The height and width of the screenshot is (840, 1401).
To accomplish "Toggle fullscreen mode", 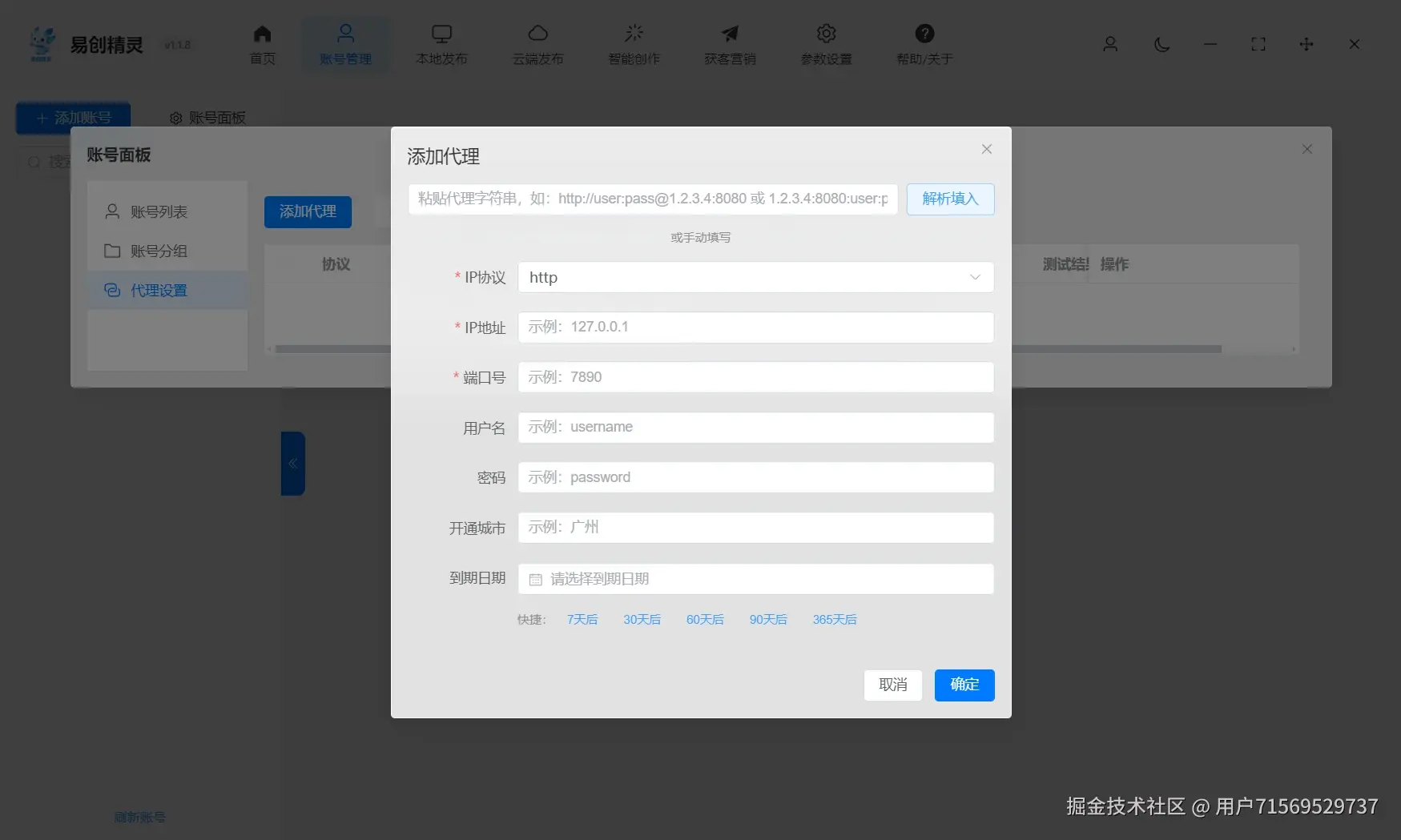I will [1258, 45].
